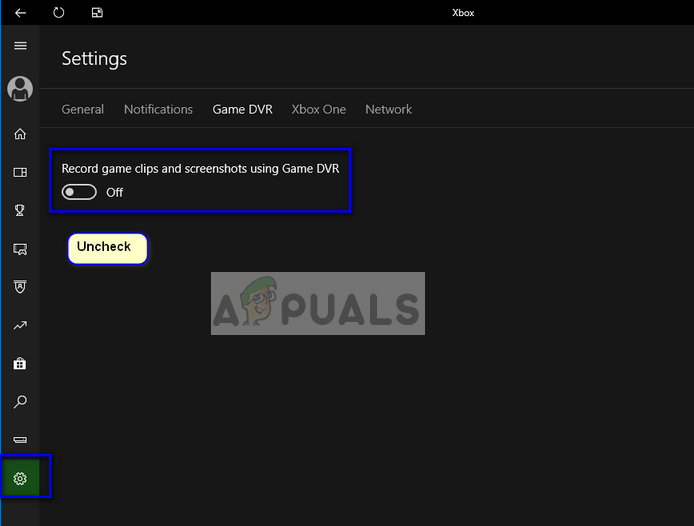
Task: Switch to the General tab
Action: coord(83,109)
